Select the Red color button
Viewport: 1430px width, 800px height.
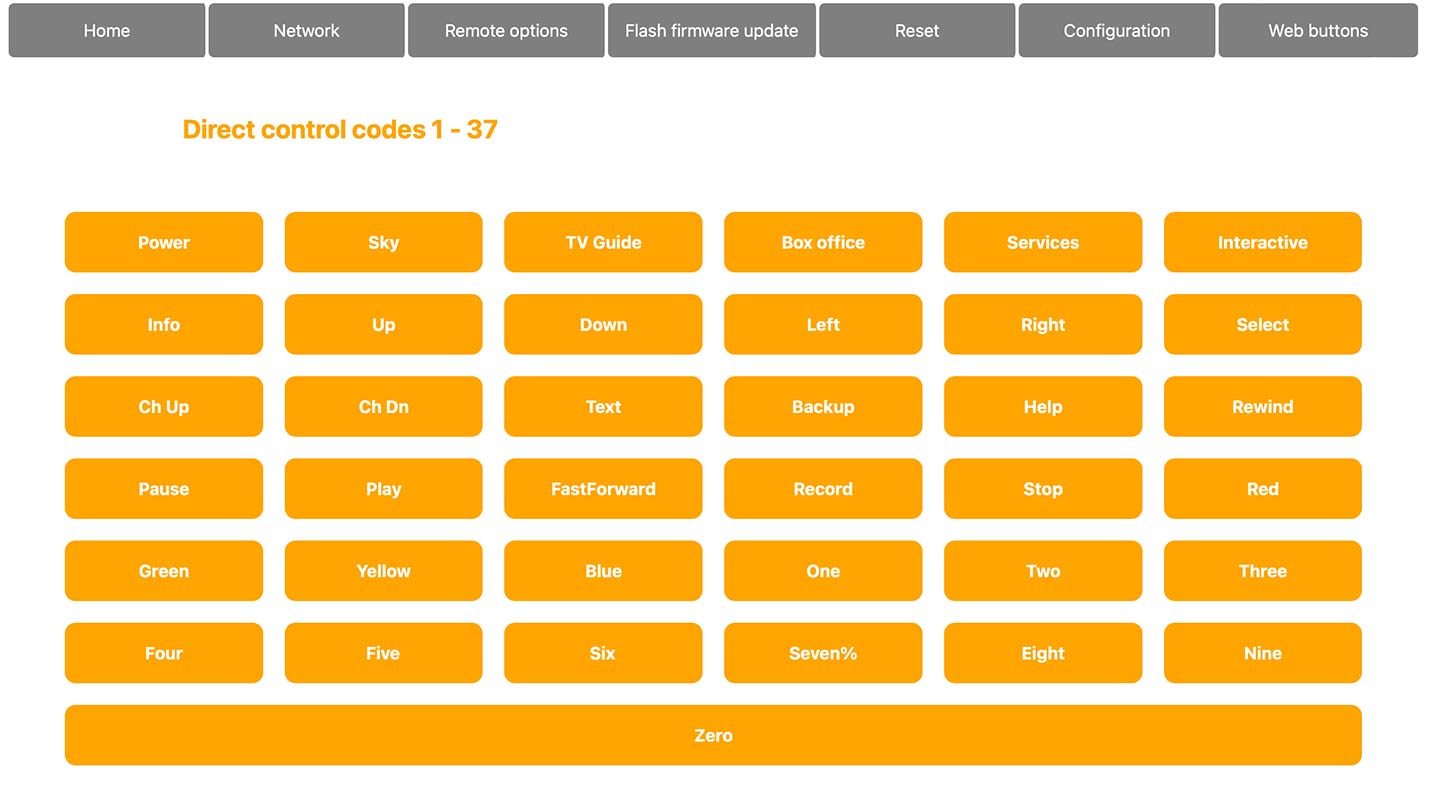pyautogui.click(x=1262, y=489)
